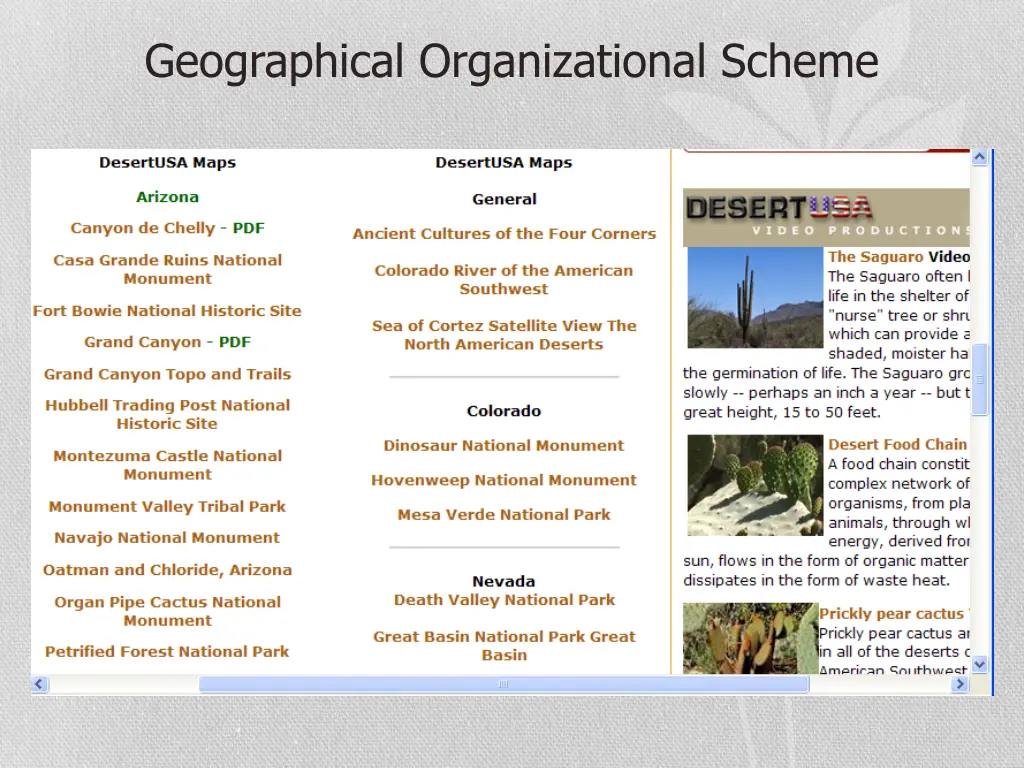Click the horizontal scrollbar right arrow
The height and width of the screenshot is (768, 1024).
pos(960,685)
